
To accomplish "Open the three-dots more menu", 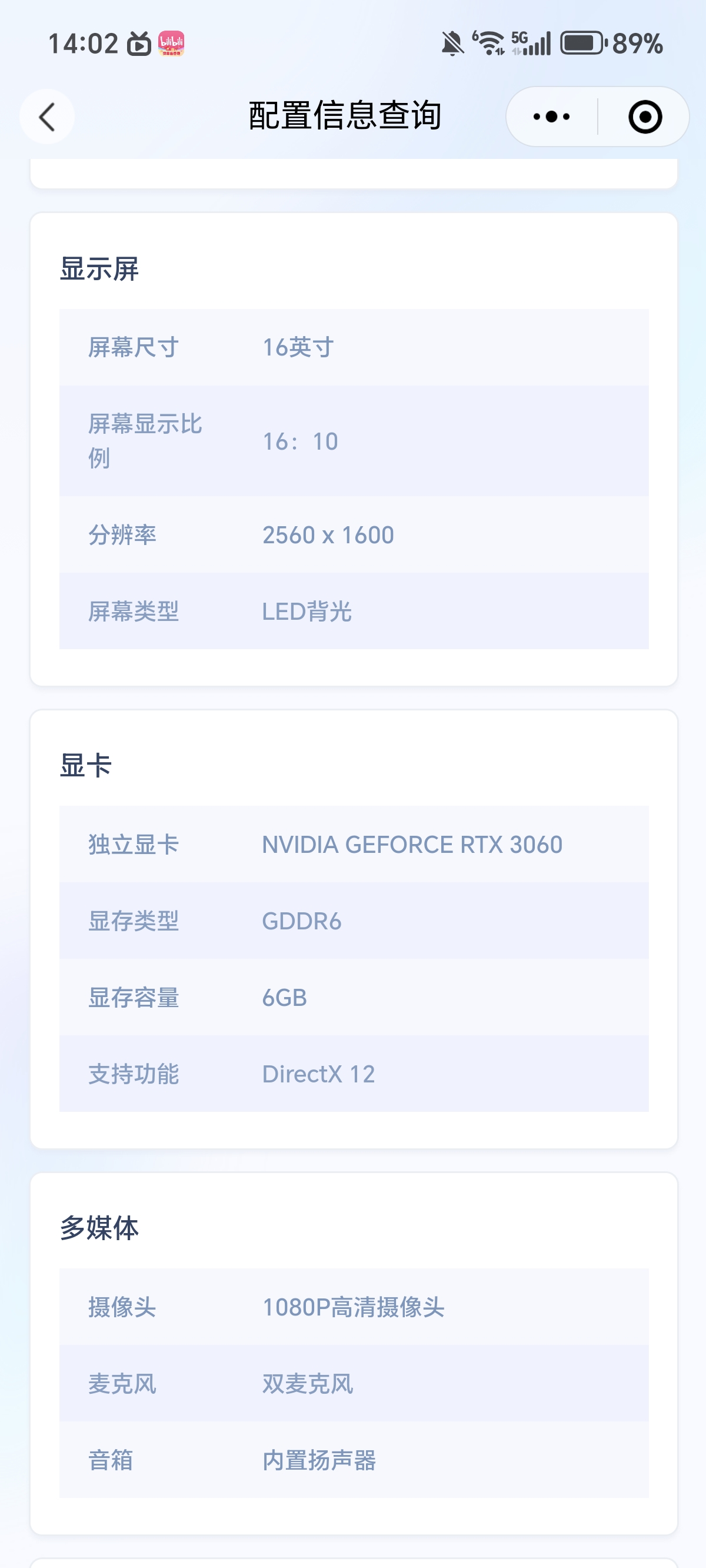I will (551, 117).
